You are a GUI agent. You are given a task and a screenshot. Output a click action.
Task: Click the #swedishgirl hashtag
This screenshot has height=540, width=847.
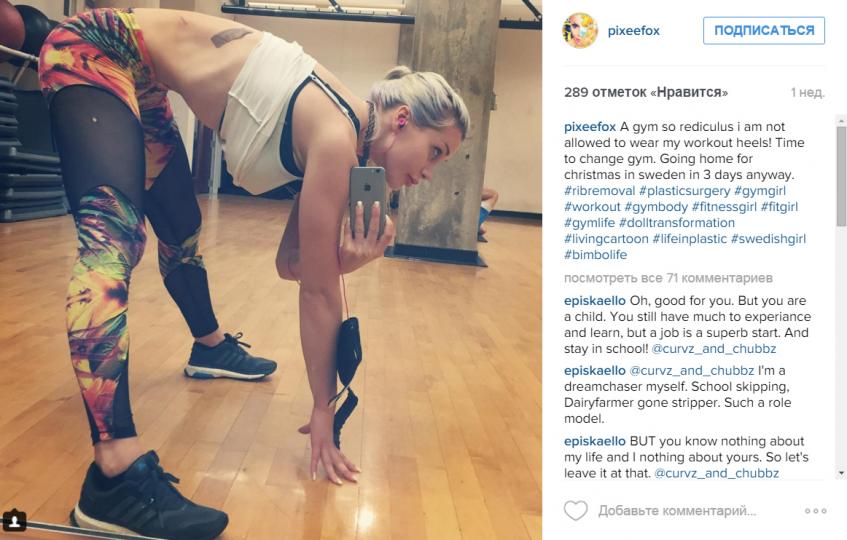coord(768,239)
